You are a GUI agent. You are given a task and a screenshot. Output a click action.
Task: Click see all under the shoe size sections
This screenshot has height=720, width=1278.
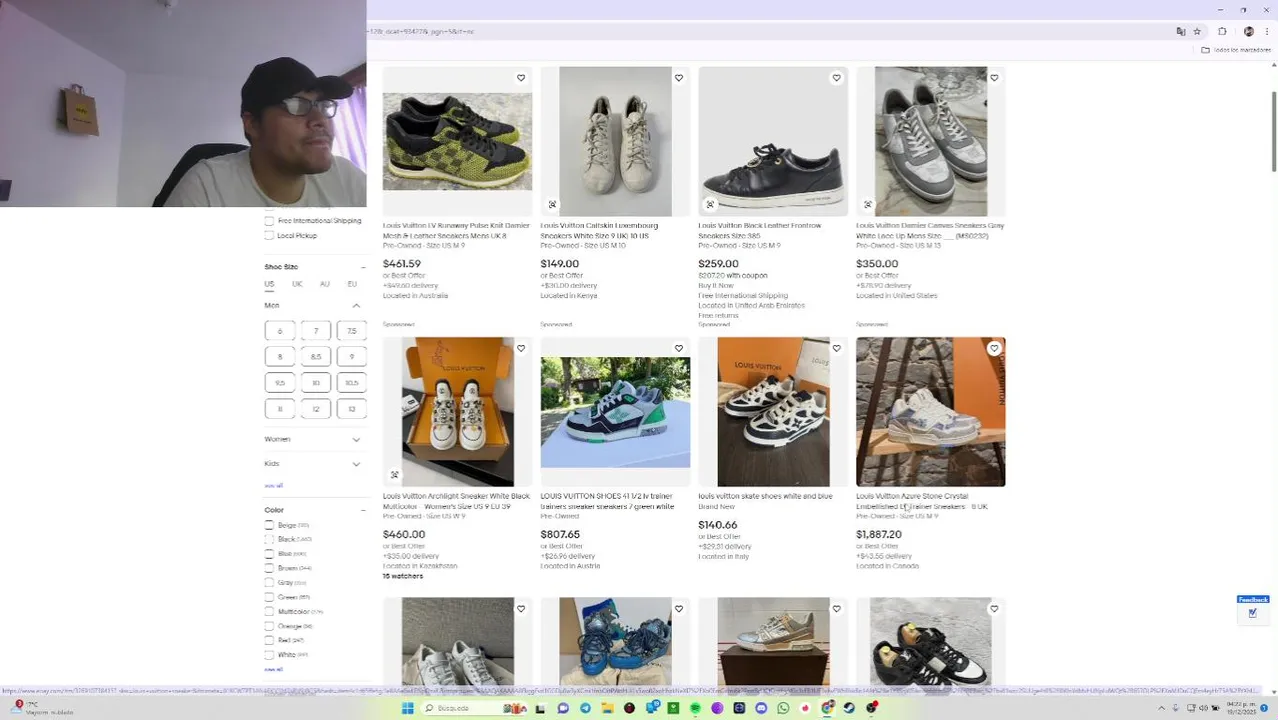pyautogui.click(x=273, y=485)
